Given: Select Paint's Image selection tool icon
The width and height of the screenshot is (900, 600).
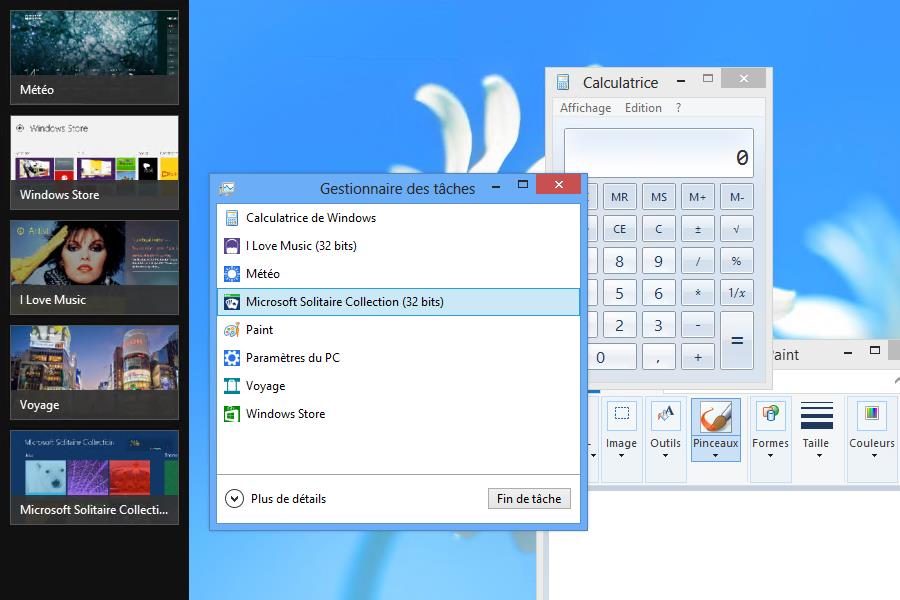Looking at the screenshot, I should pyautogui.click(x=622, y=413).
